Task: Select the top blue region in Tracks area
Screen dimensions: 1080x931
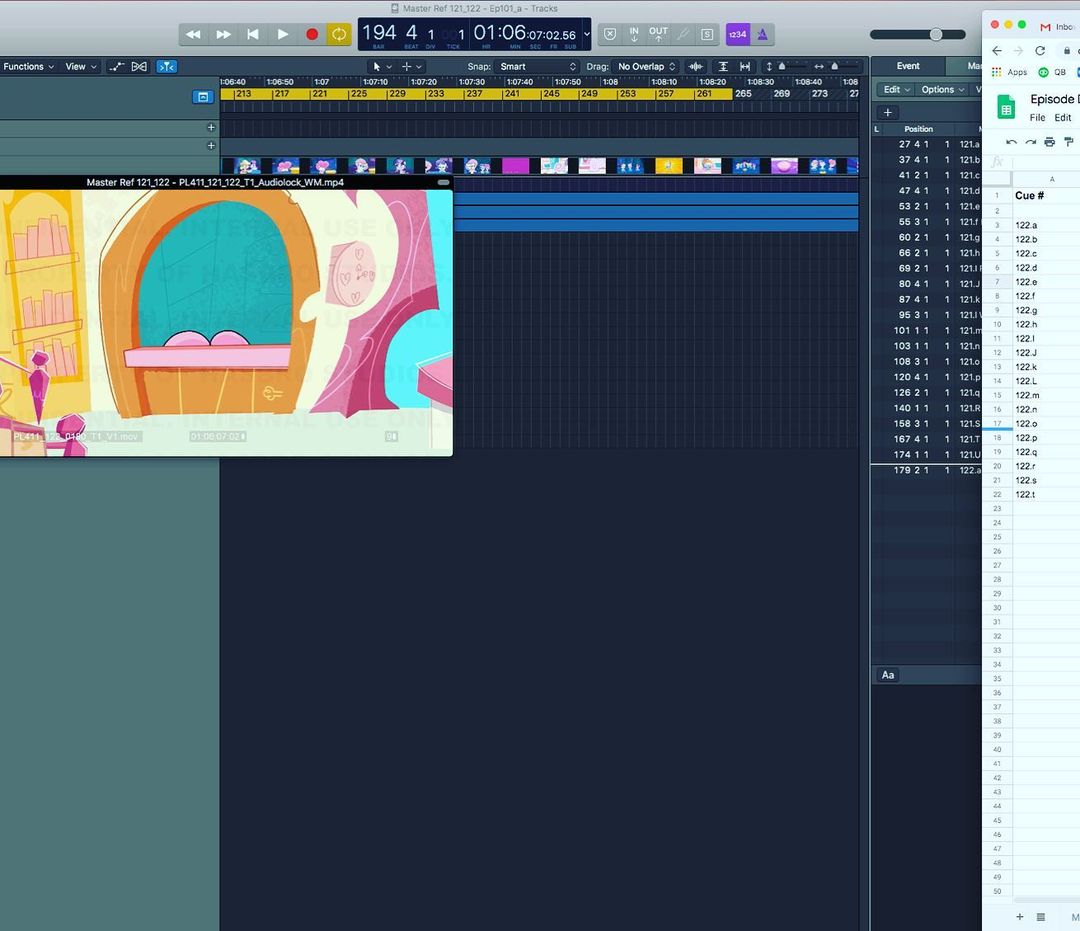Action: (x=656, y=199)
